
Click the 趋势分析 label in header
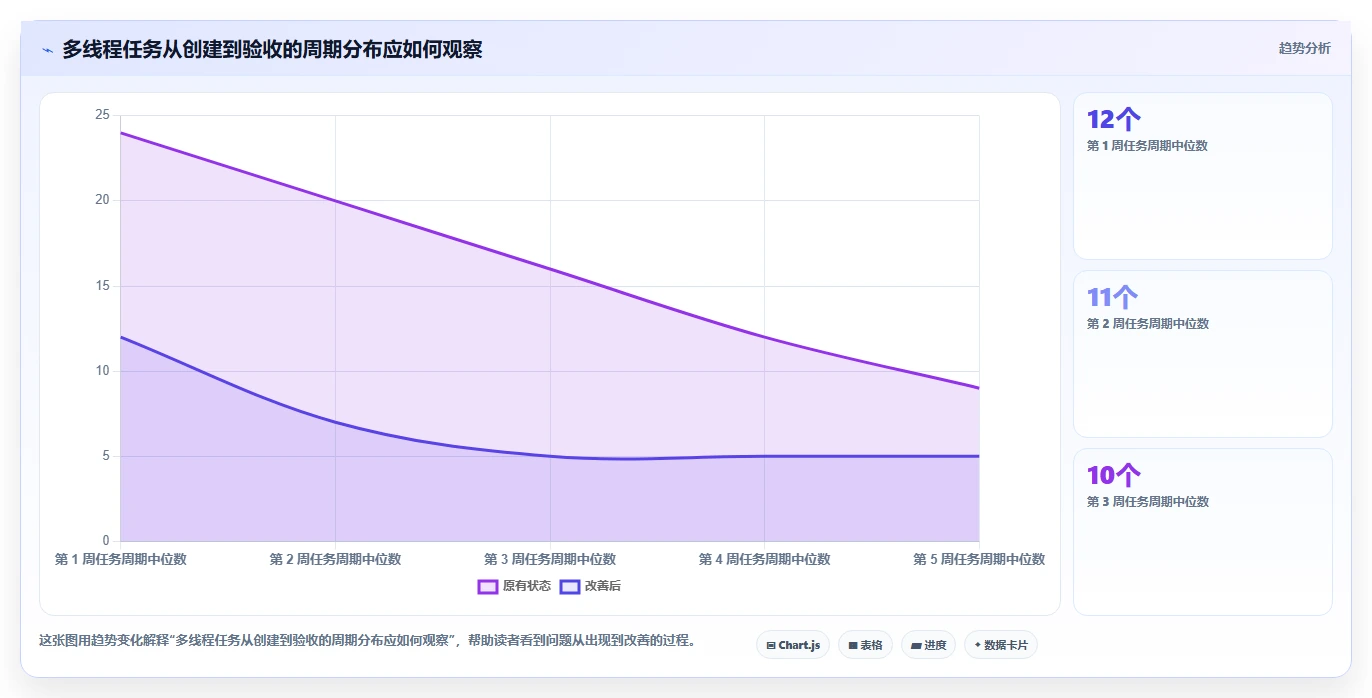pyautogui.click(x=1304, y=48)
